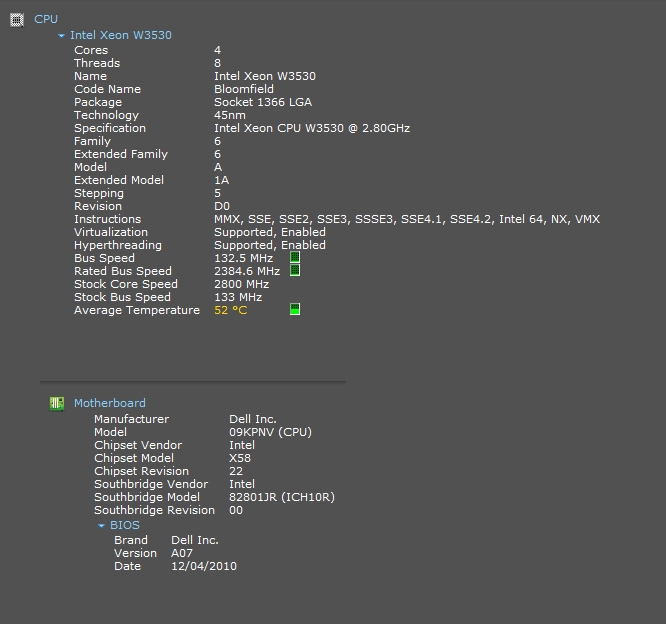Image resolution: width=666 pixels, height=624 pixels.
Task: Click the Intel Xeon W3530 heading link
Action: tap(121, 35)
